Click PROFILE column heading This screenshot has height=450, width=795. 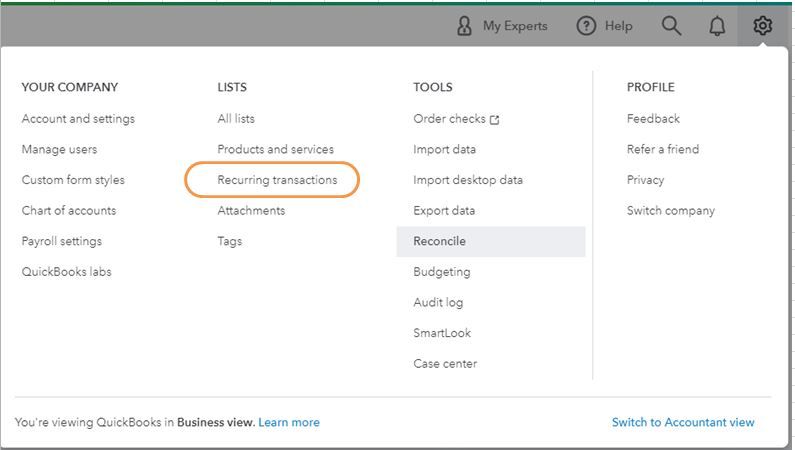coord(651,87)
